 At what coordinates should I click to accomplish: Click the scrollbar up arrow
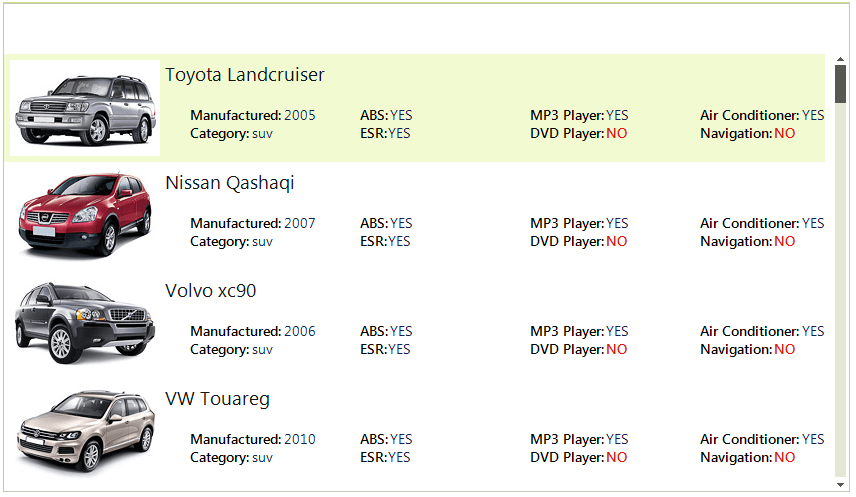[x=840, y=60]
